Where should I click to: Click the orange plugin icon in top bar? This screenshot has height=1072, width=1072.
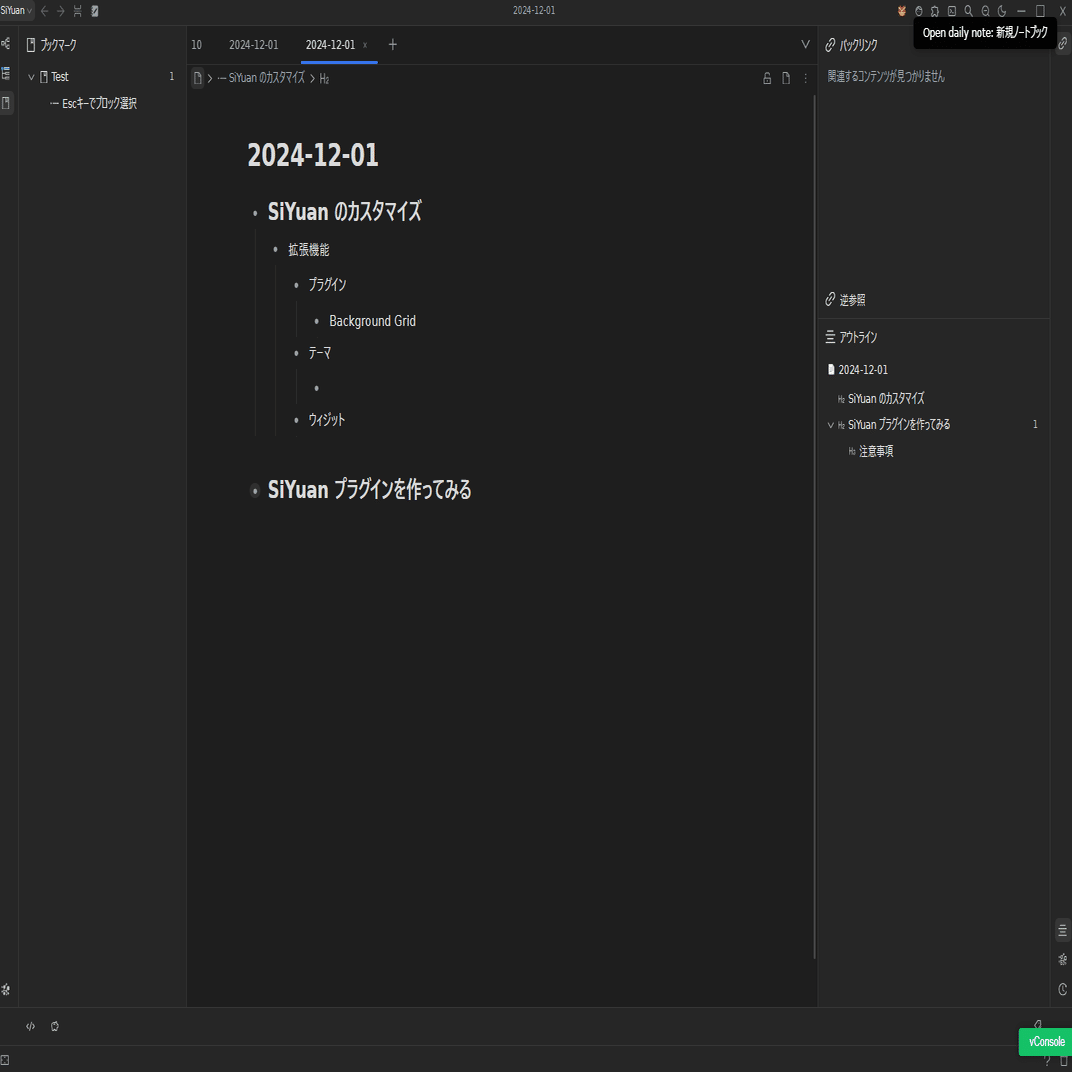point(902,11)
